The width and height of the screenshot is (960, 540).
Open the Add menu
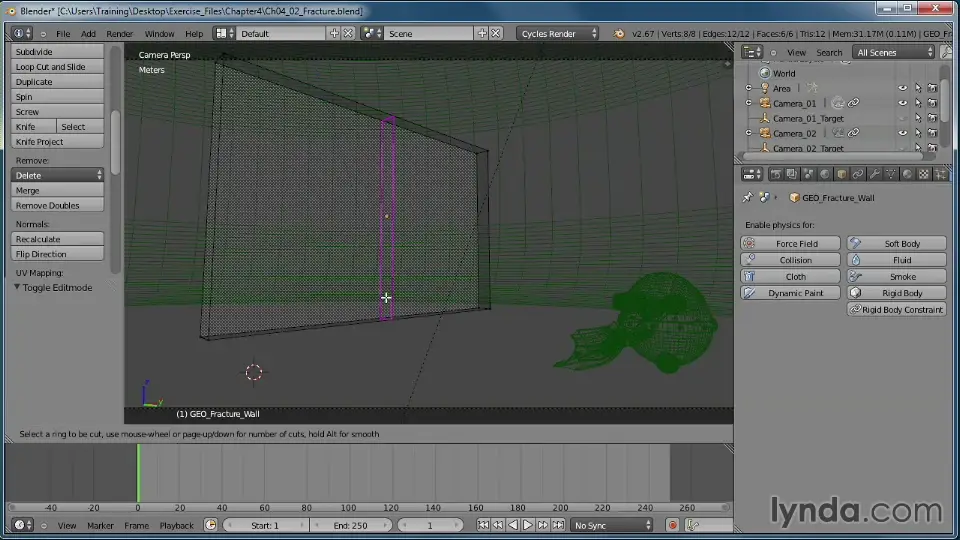[88, 34]
